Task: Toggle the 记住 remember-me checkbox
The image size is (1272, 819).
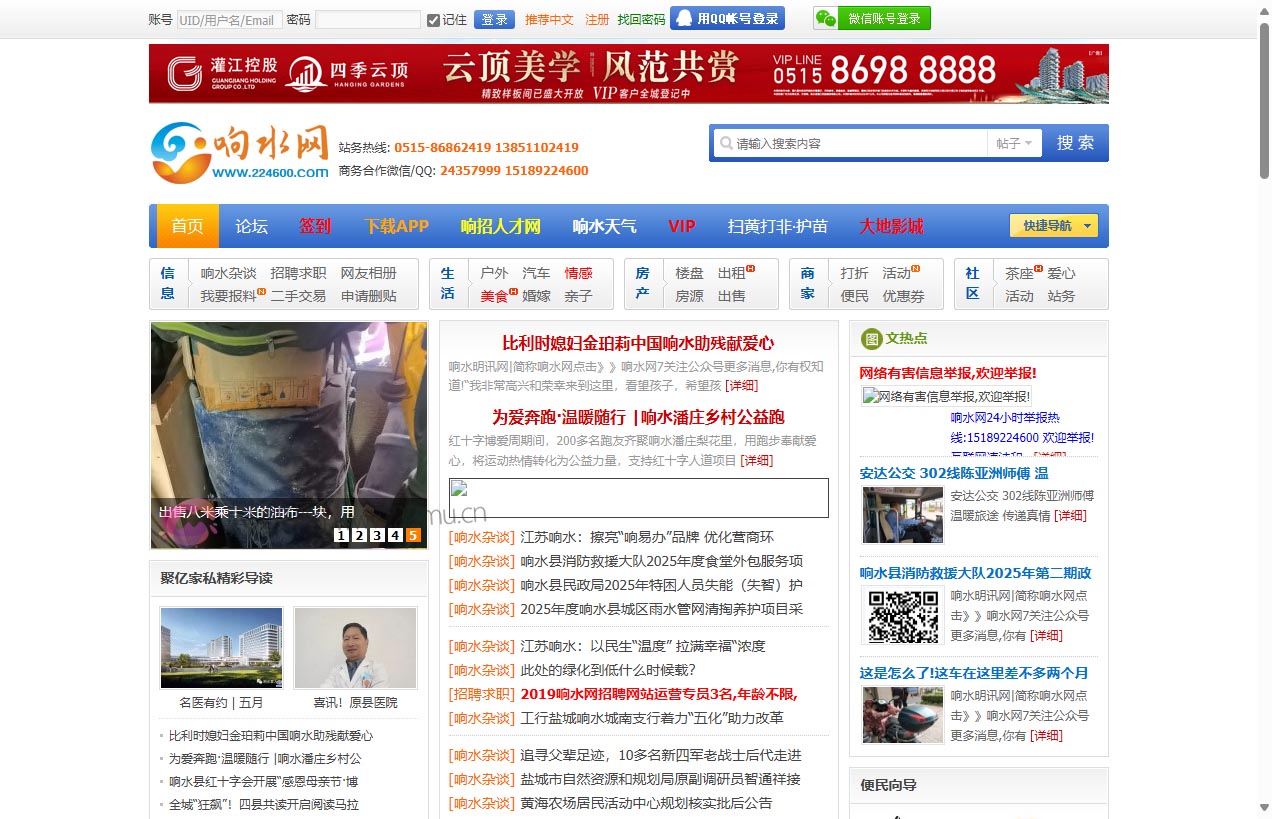Action: point(433,20)
